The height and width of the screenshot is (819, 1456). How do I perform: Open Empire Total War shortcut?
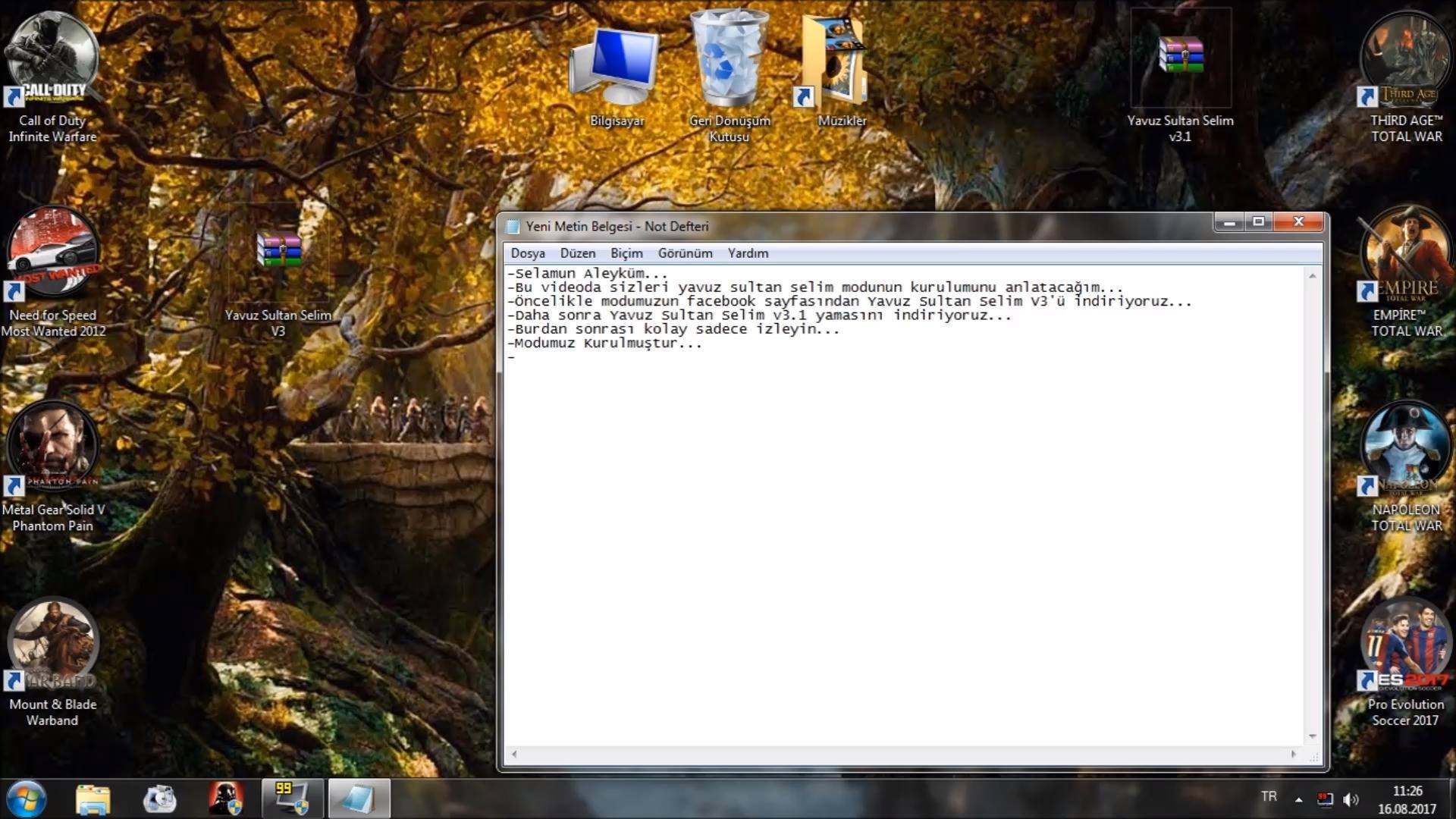click(x=1406, y=271)
